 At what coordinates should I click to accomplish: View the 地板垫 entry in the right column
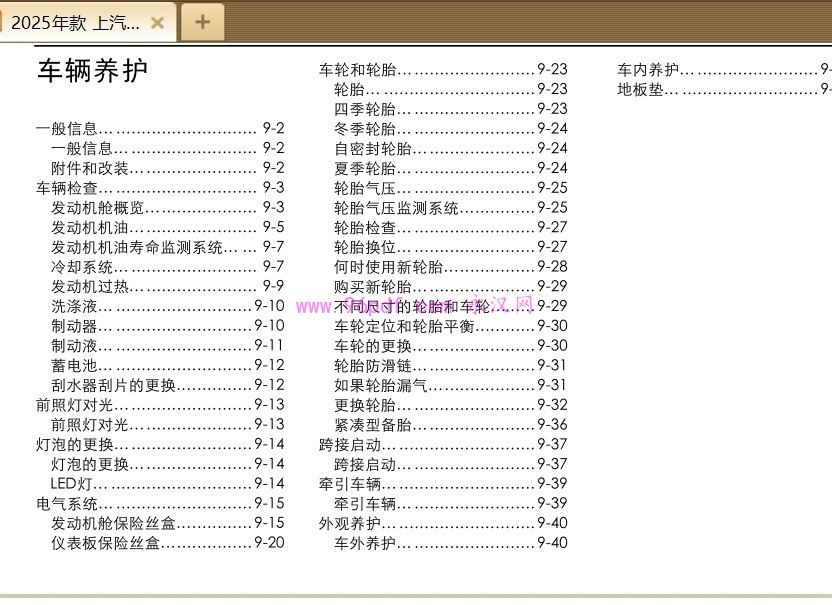pyautogui.click(x=640, y=88)
